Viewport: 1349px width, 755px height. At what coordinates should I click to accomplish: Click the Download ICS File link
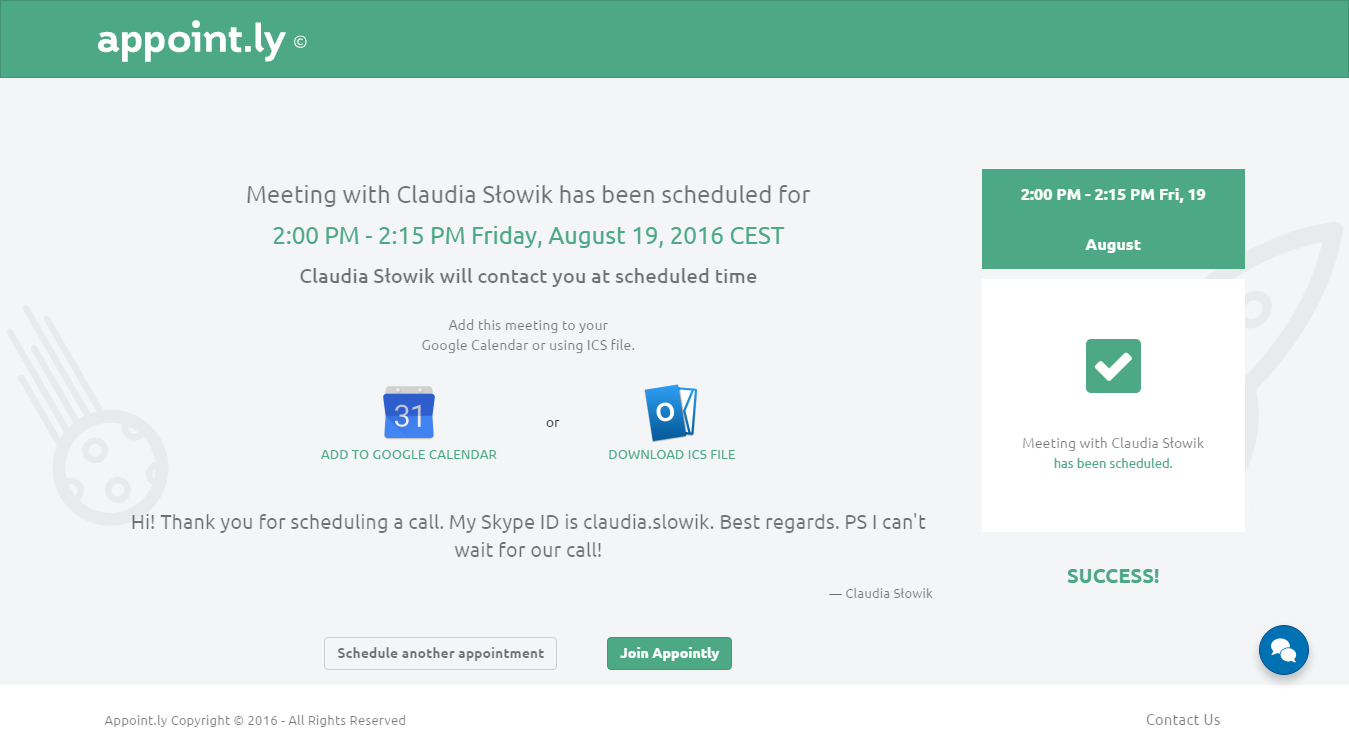click(671, 454)
